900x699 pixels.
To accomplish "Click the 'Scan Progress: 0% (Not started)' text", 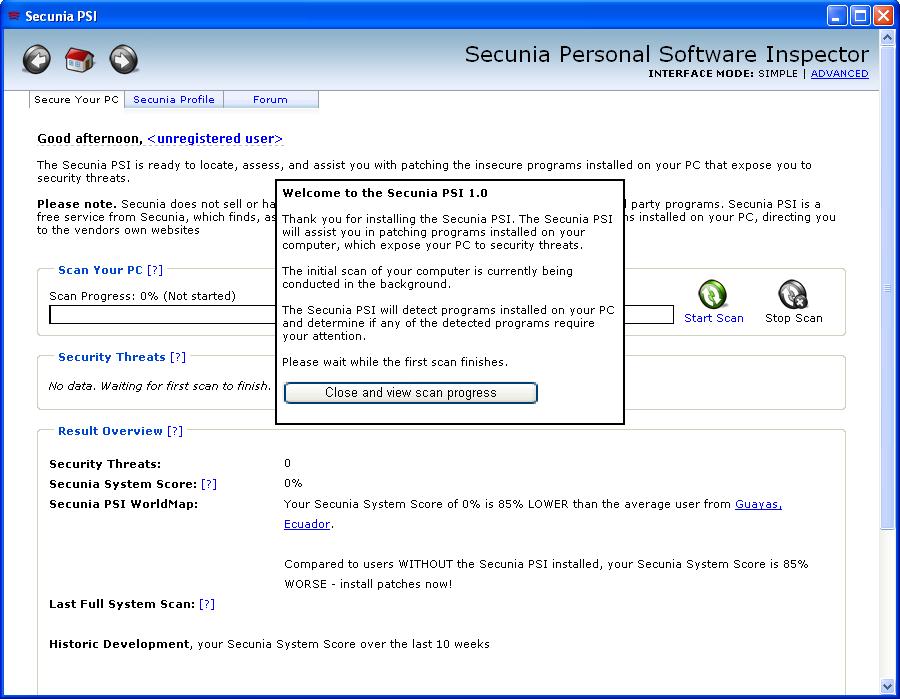I will pyautogui.click(x=142, y=296).
